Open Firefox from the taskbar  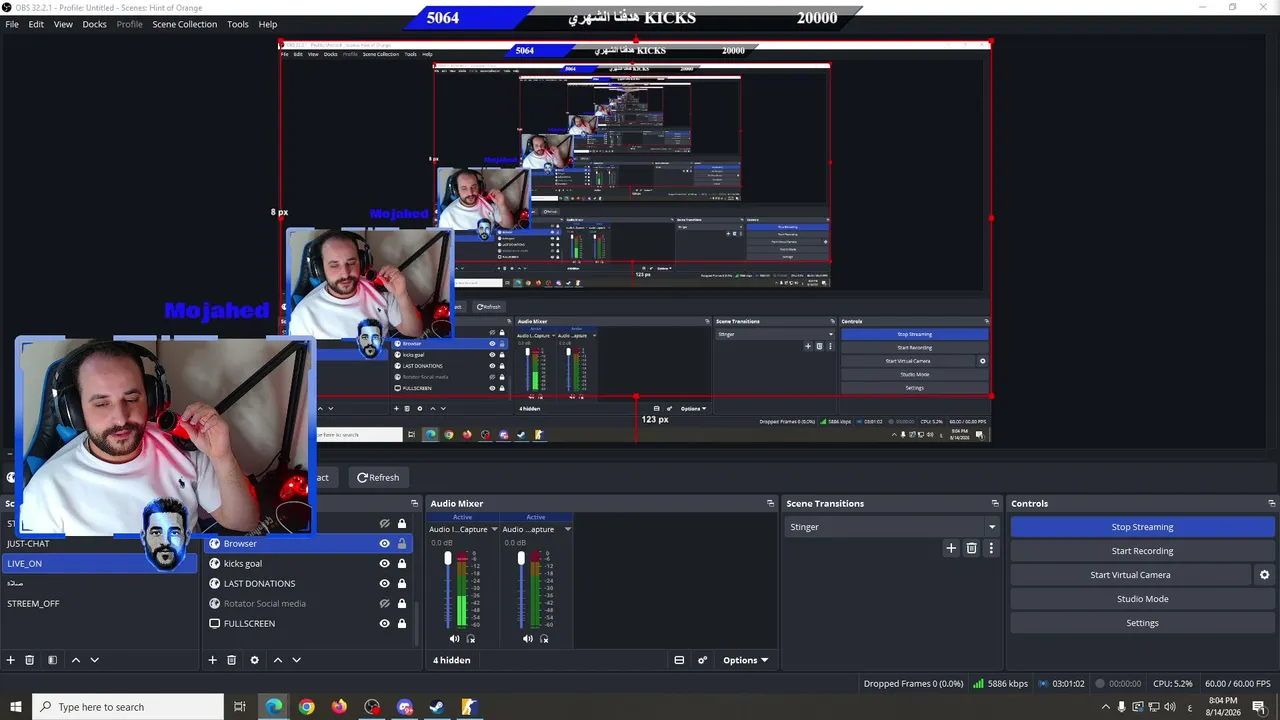339,707
